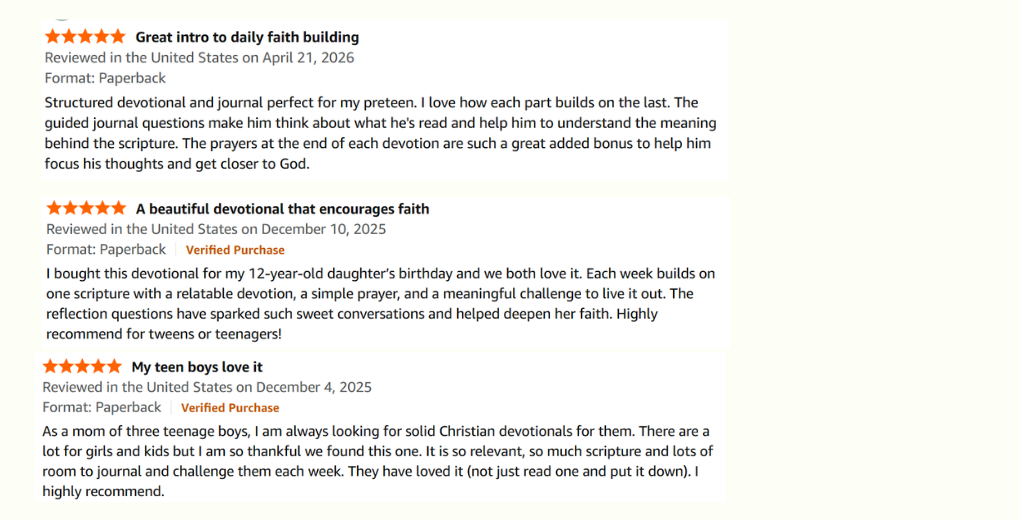Click 'Verified Purchase' on the December 10 review
Image resolution: width=1020 pixels, height=520 pixels.
pos(235,250)
